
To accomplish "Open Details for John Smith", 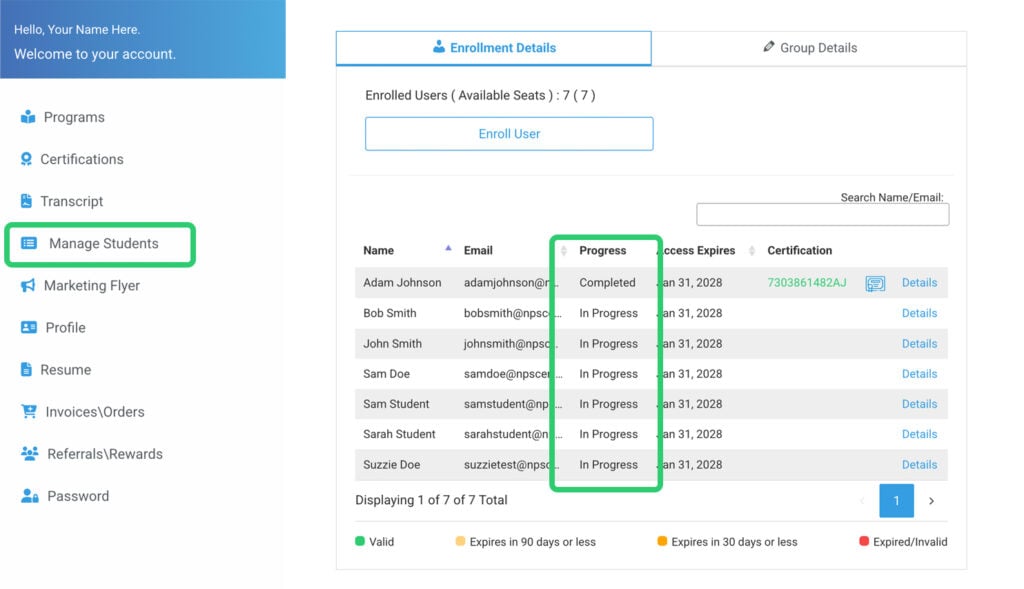I will [x=919, y=344].
